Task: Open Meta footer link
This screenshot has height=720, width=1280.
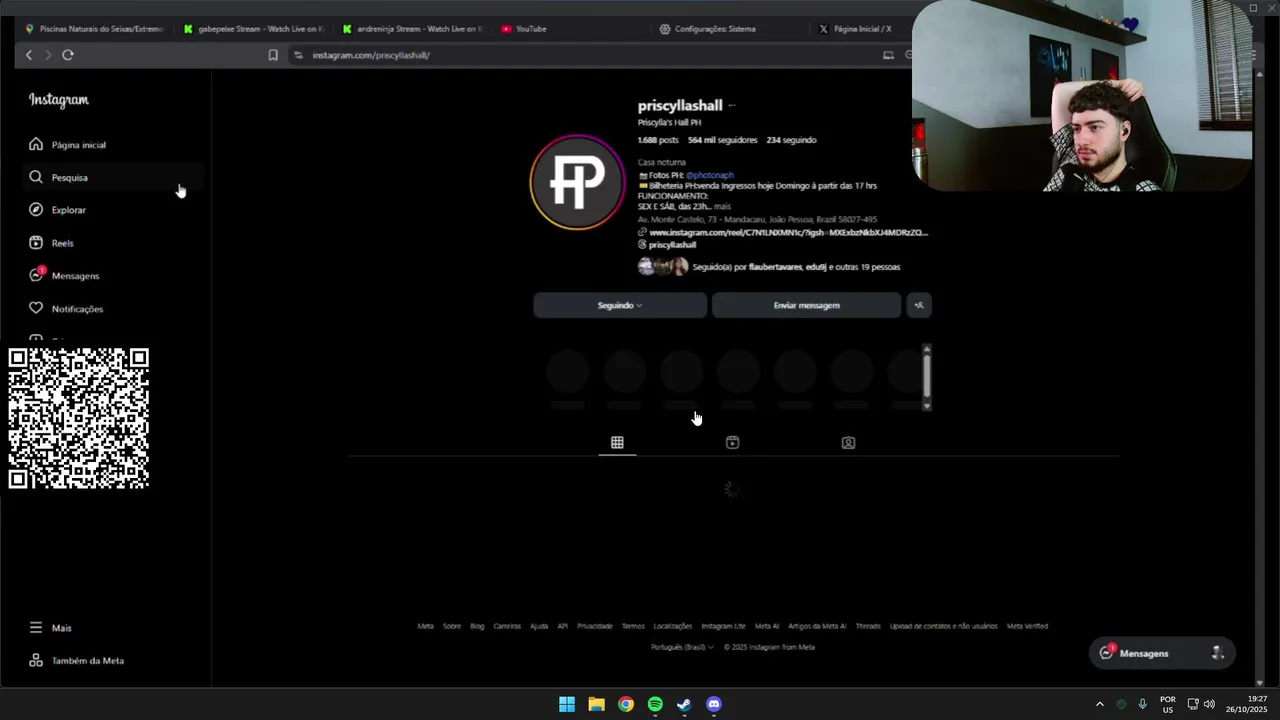Action: point(425,626)
